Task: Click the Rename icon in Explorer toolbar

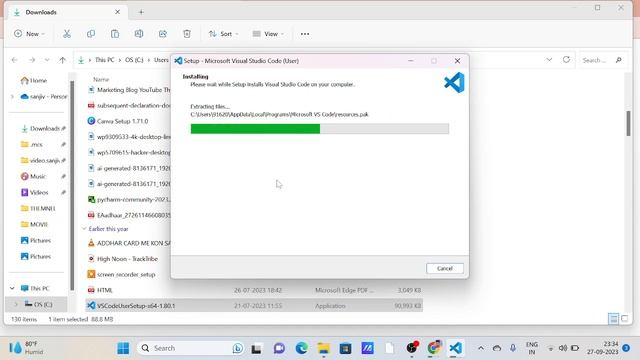Action: (x=139, y=34)
